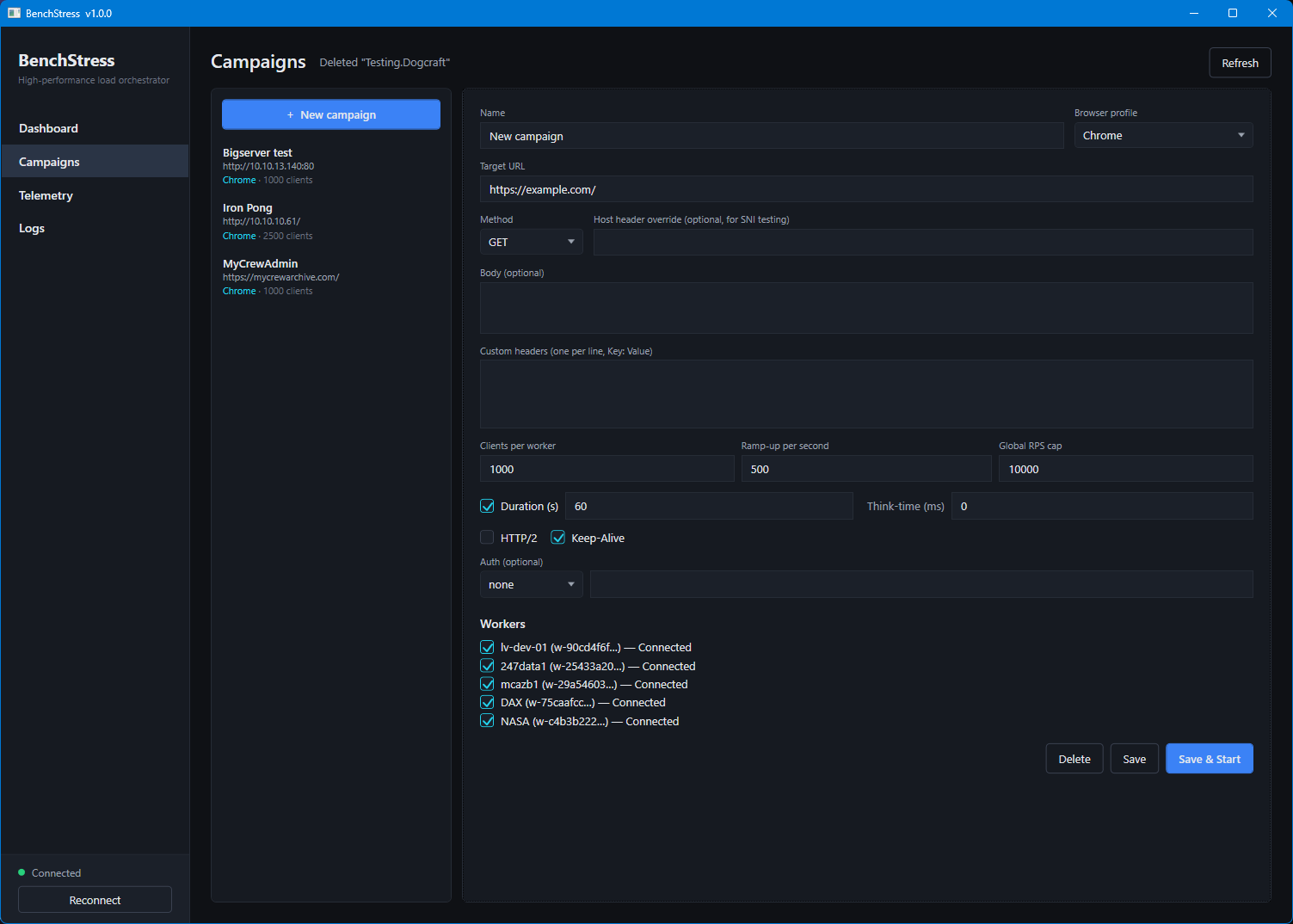Screen dimensions: 1293x924
Task: Select the Iron Pong campaign
Action: point(331,221)
